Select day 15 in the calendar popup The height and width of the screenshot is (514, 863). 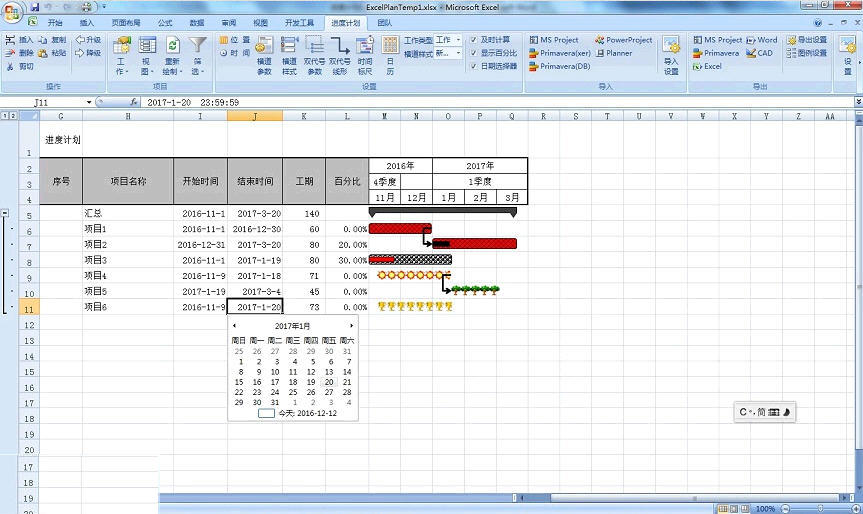[x=239, y=382]
